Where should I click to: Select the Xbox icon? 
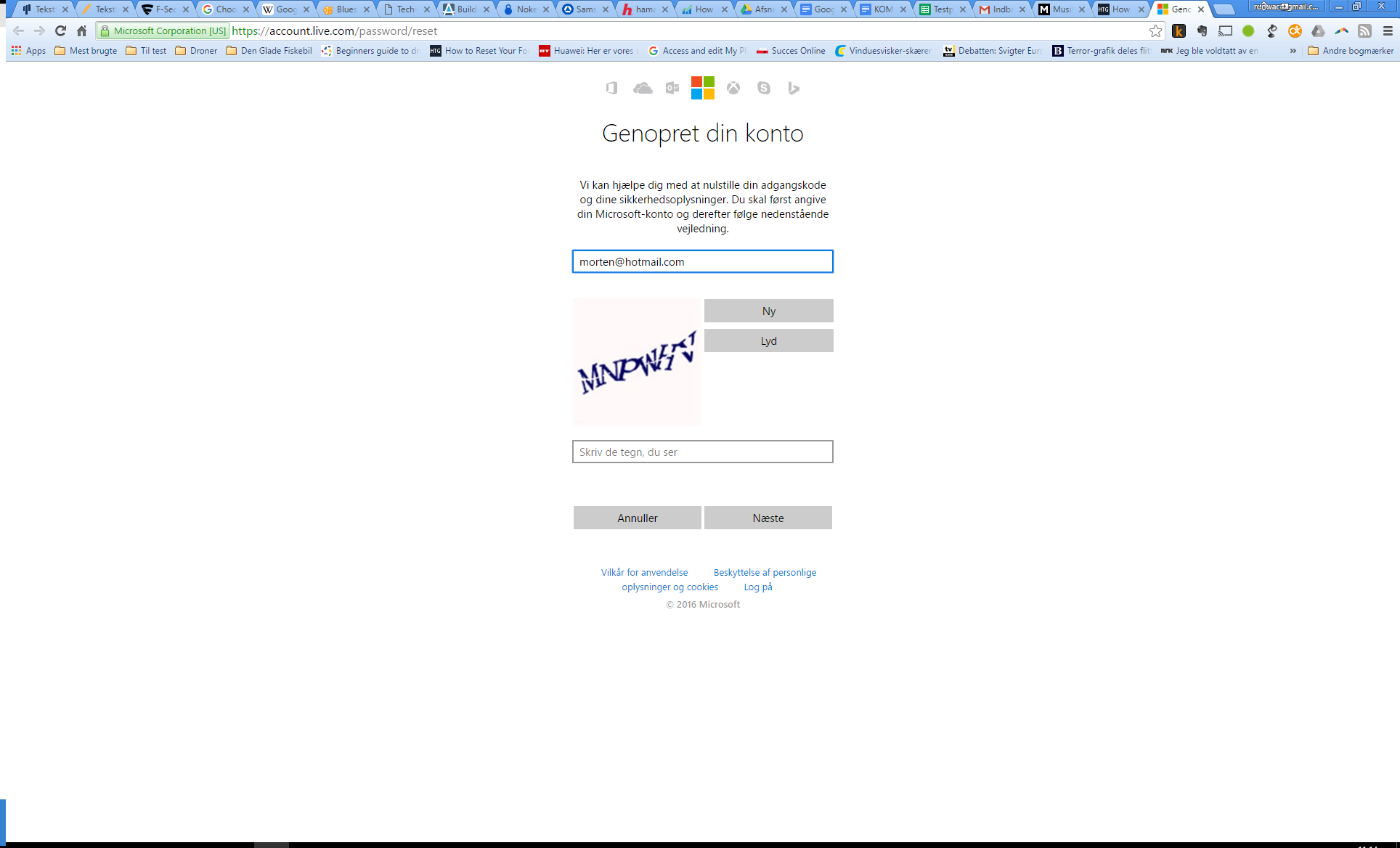[733, 88]
